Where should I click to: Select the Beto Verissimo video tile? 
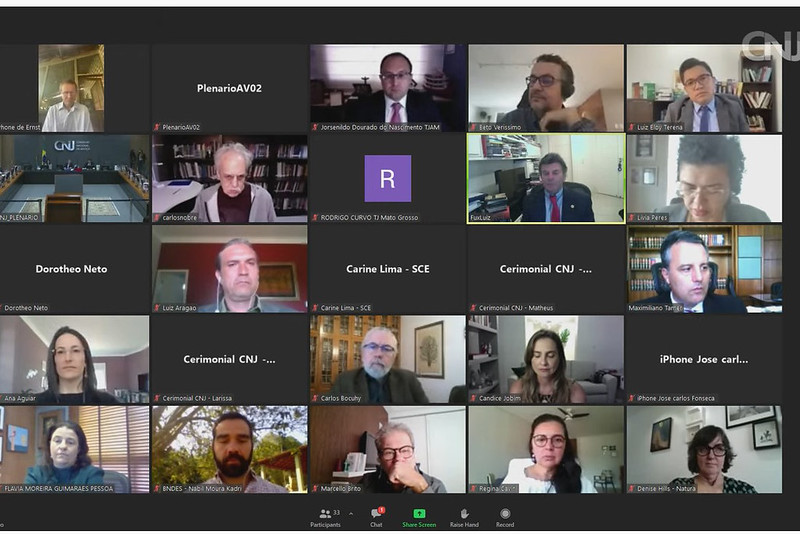pyautogui.click(x=545, y=88)
